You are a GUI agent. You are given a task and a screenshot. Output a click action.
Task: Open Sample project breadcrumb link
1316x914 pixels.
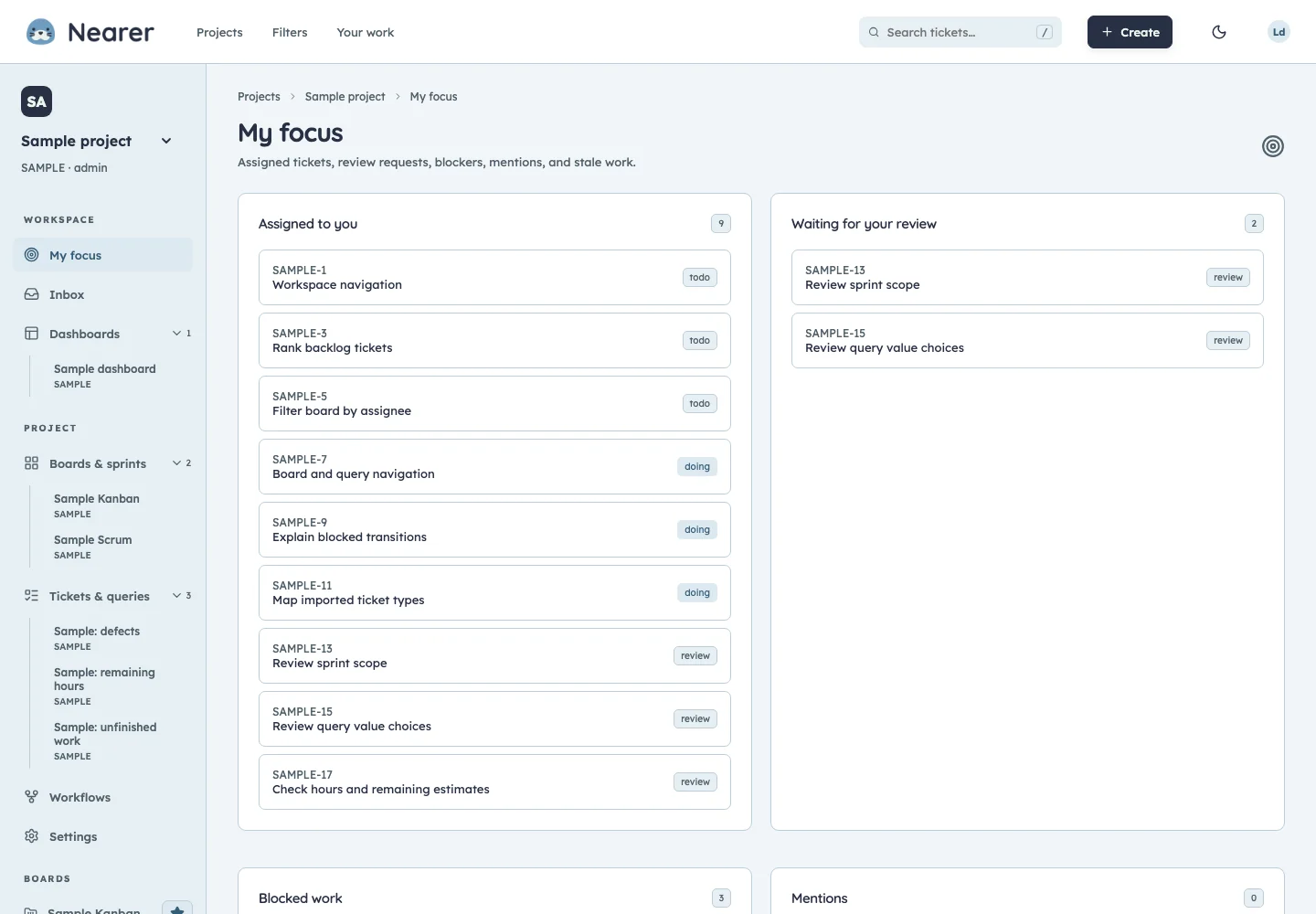point(345,96)
